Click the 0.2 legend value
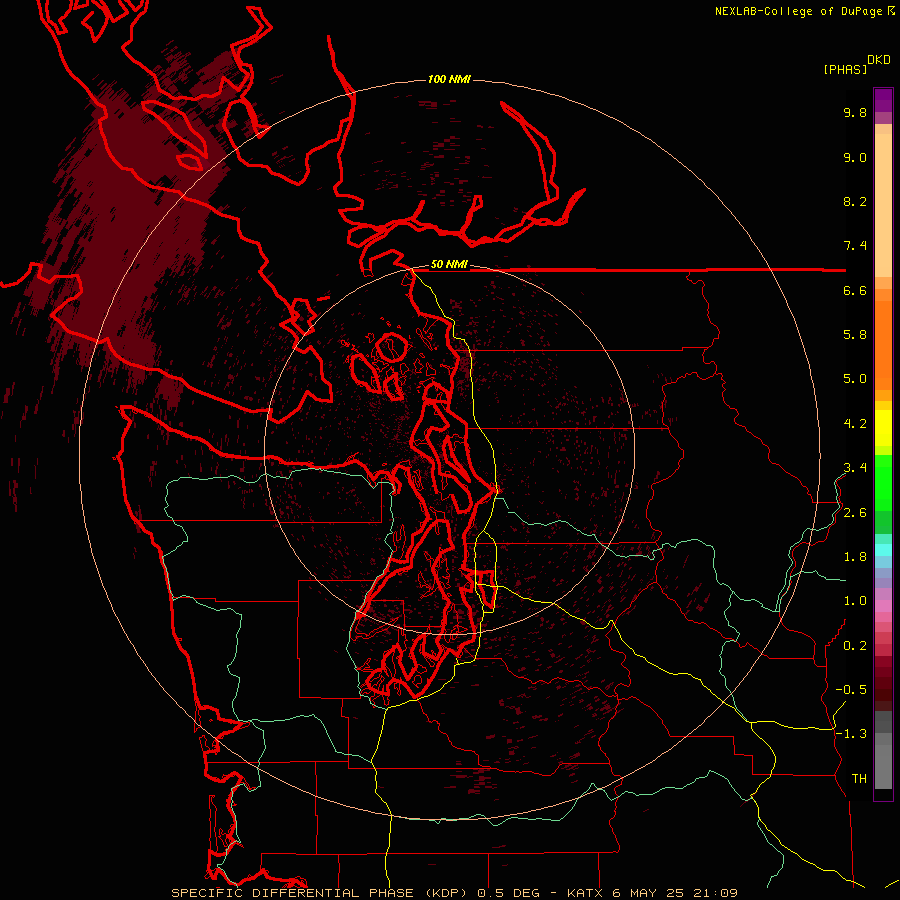 click(855, 646)
